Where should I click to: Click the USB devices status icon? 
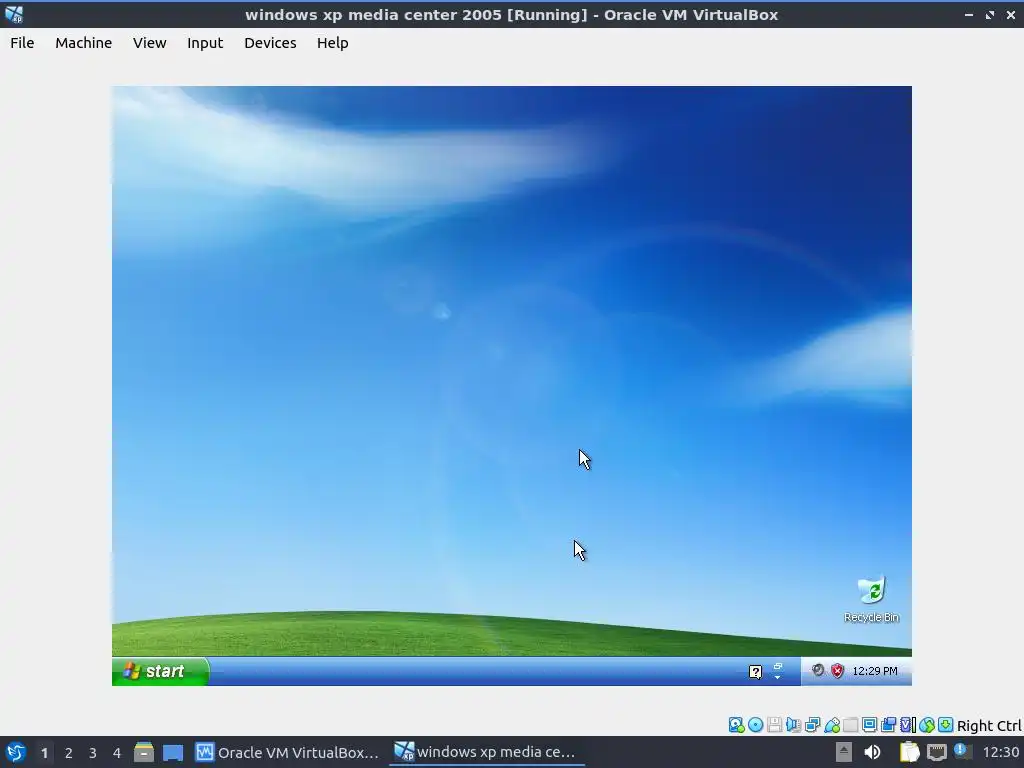(832, 725)
